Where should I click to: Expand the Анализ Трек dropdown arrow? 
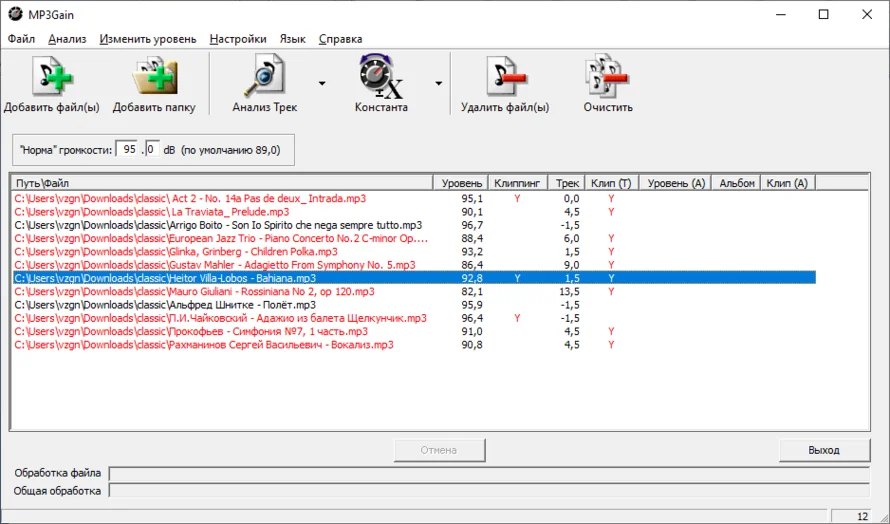pyautogui.click(x=321, y=84)
